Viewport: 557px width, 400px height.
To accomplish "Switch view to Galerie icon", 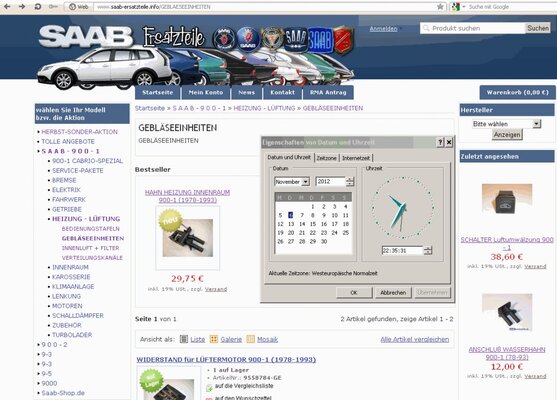I will coord(214,339).
